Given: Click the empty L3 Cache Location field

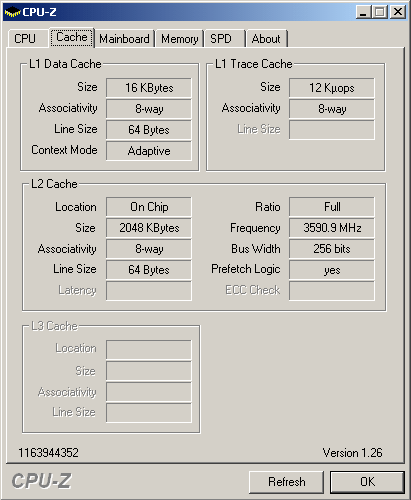Looking at the screenshot, I should point(149,349).
